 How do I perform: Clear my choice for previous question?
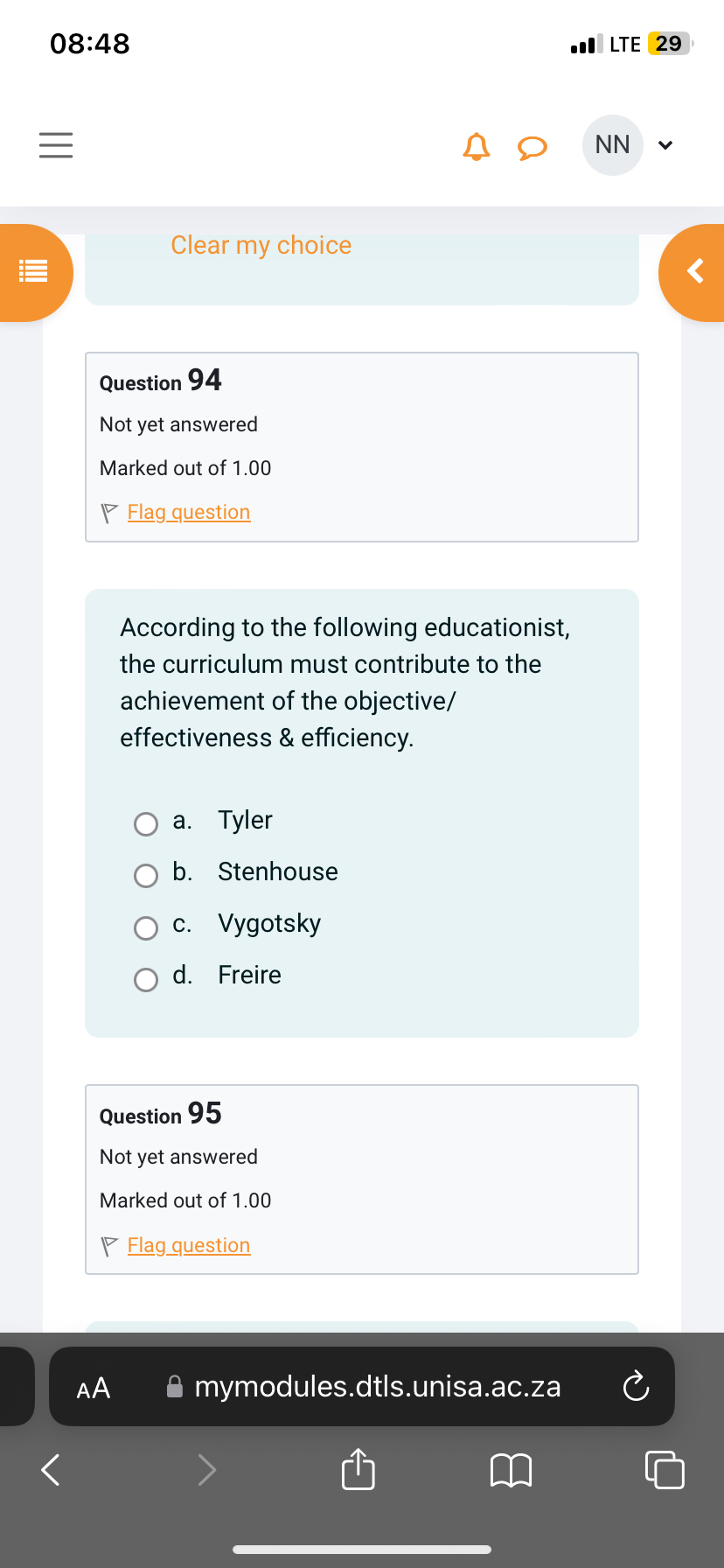(x=261, y=245)
